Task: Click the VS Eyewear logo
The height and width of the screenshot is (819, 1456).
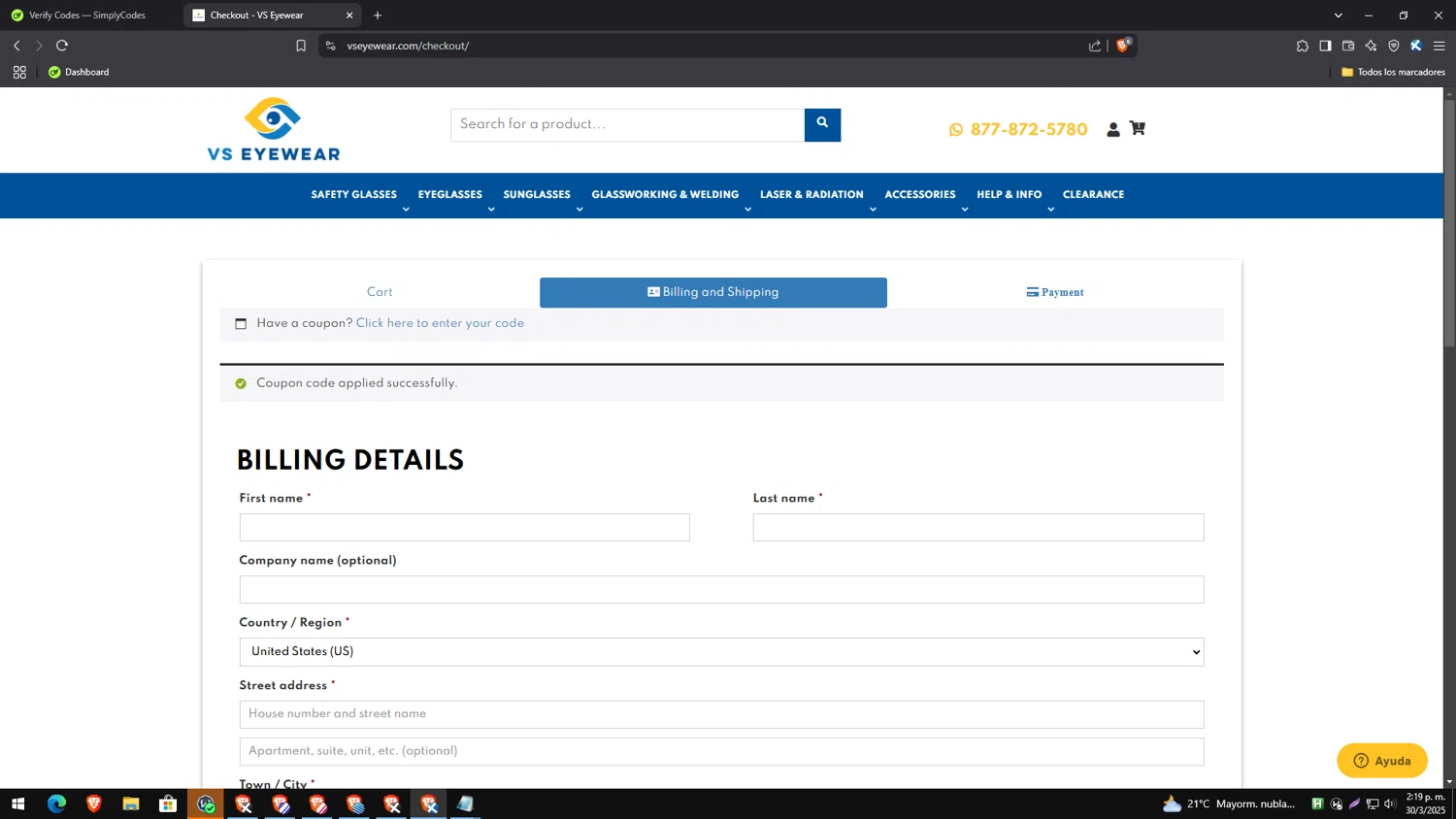Action: [x=274, y=129]
